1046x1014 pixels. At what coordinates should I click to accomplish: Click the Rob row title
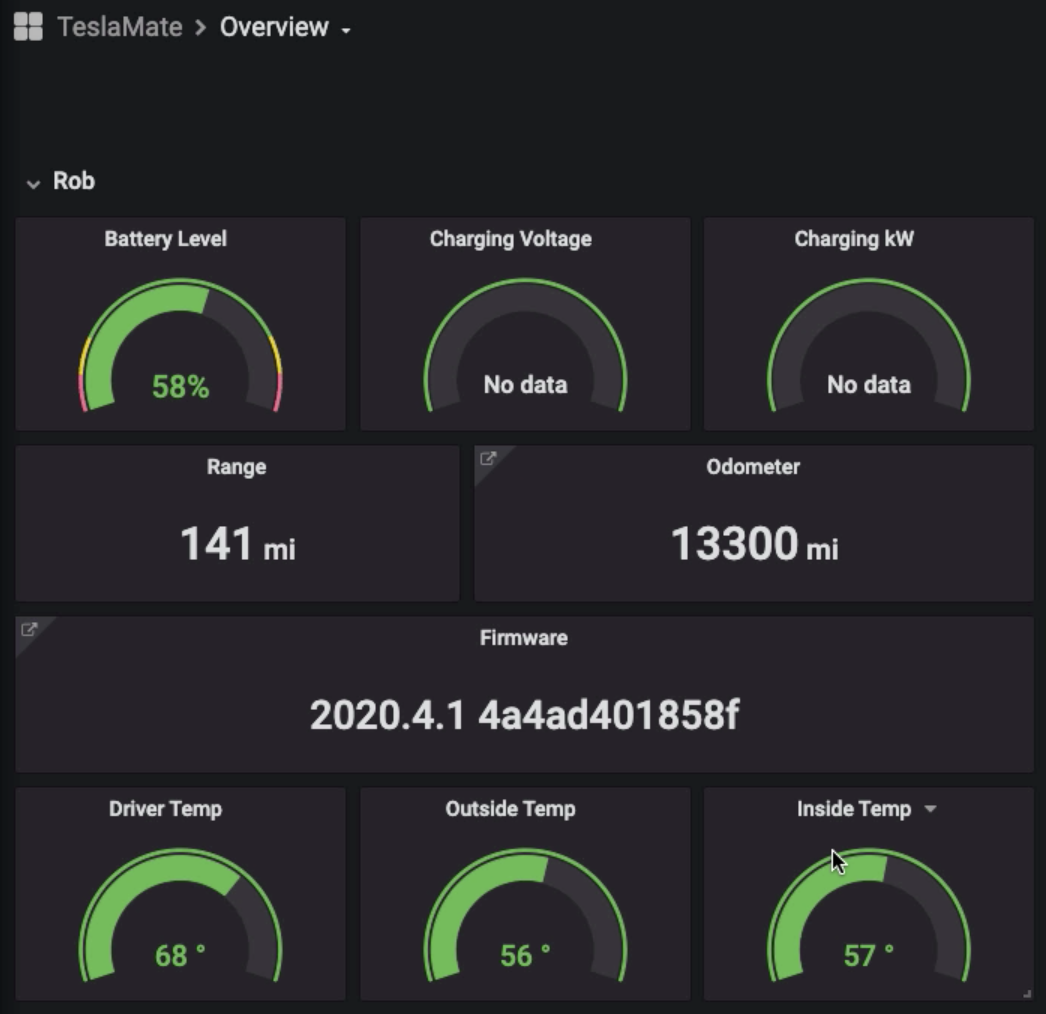(x=74, y=181)
